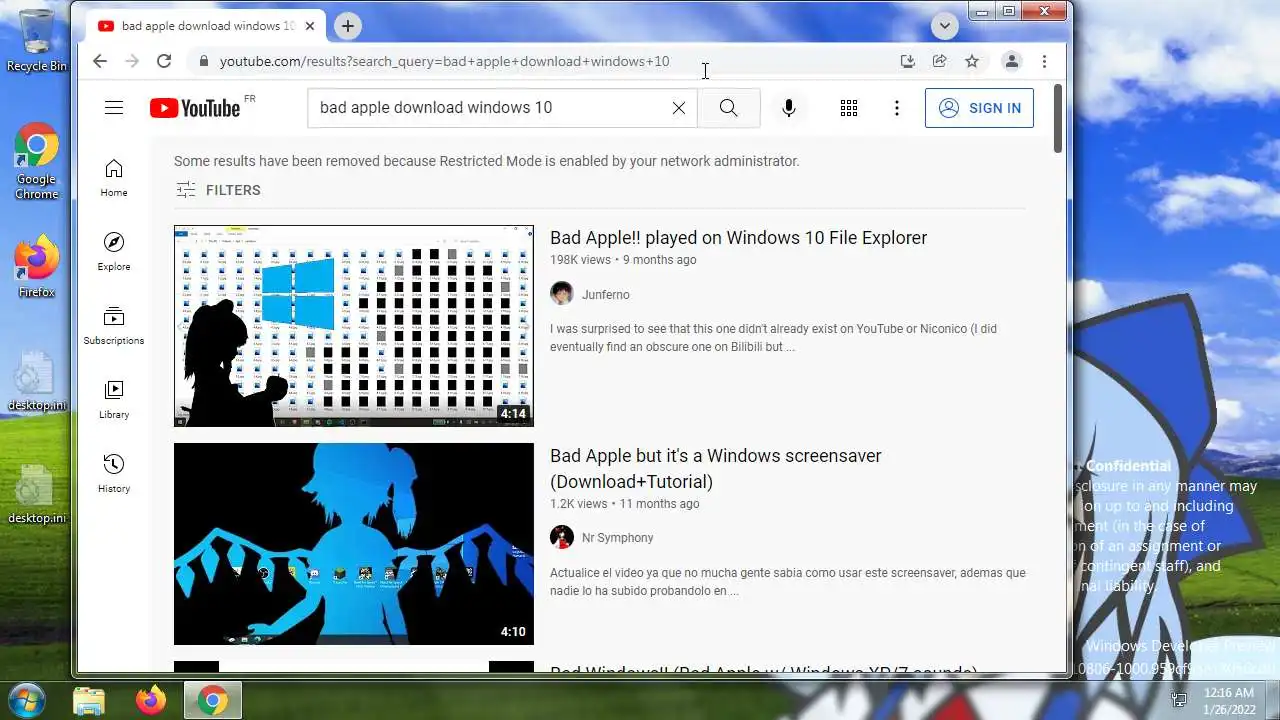The width and height of the screenshot is (1280, 720).
Task: Open Chrome's three-dot menu
Action: coord(1044,61)
